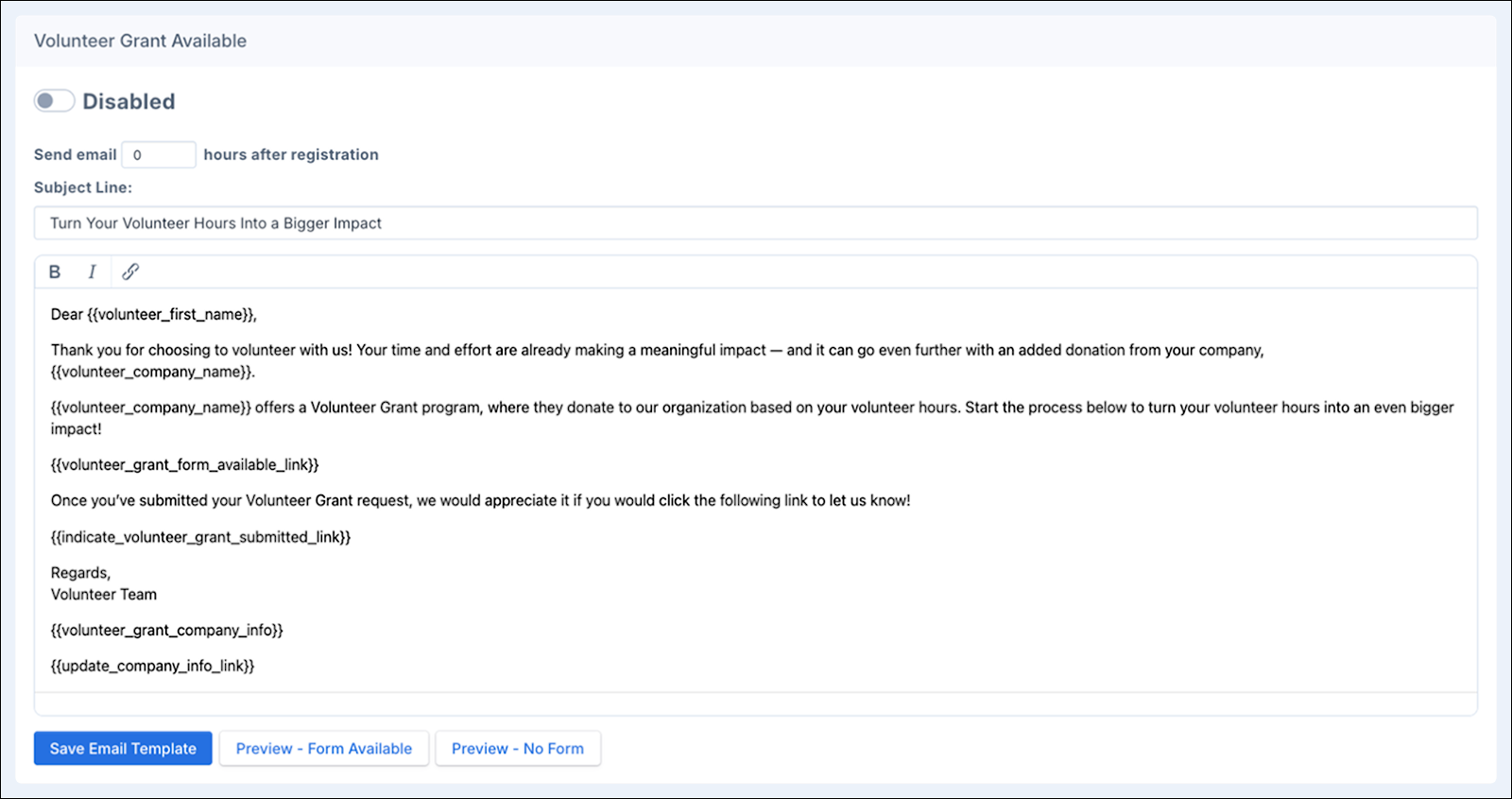This screenshot has height=799, width=1512.
Task: Place cursor on the Regards line
Action: (x=80, y=573)
